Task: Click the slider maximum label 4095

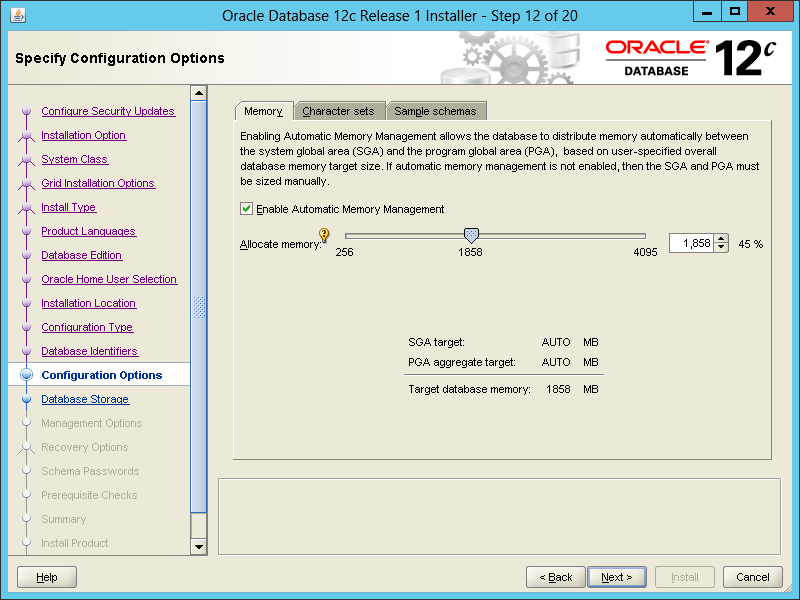Action: [645, 252]
